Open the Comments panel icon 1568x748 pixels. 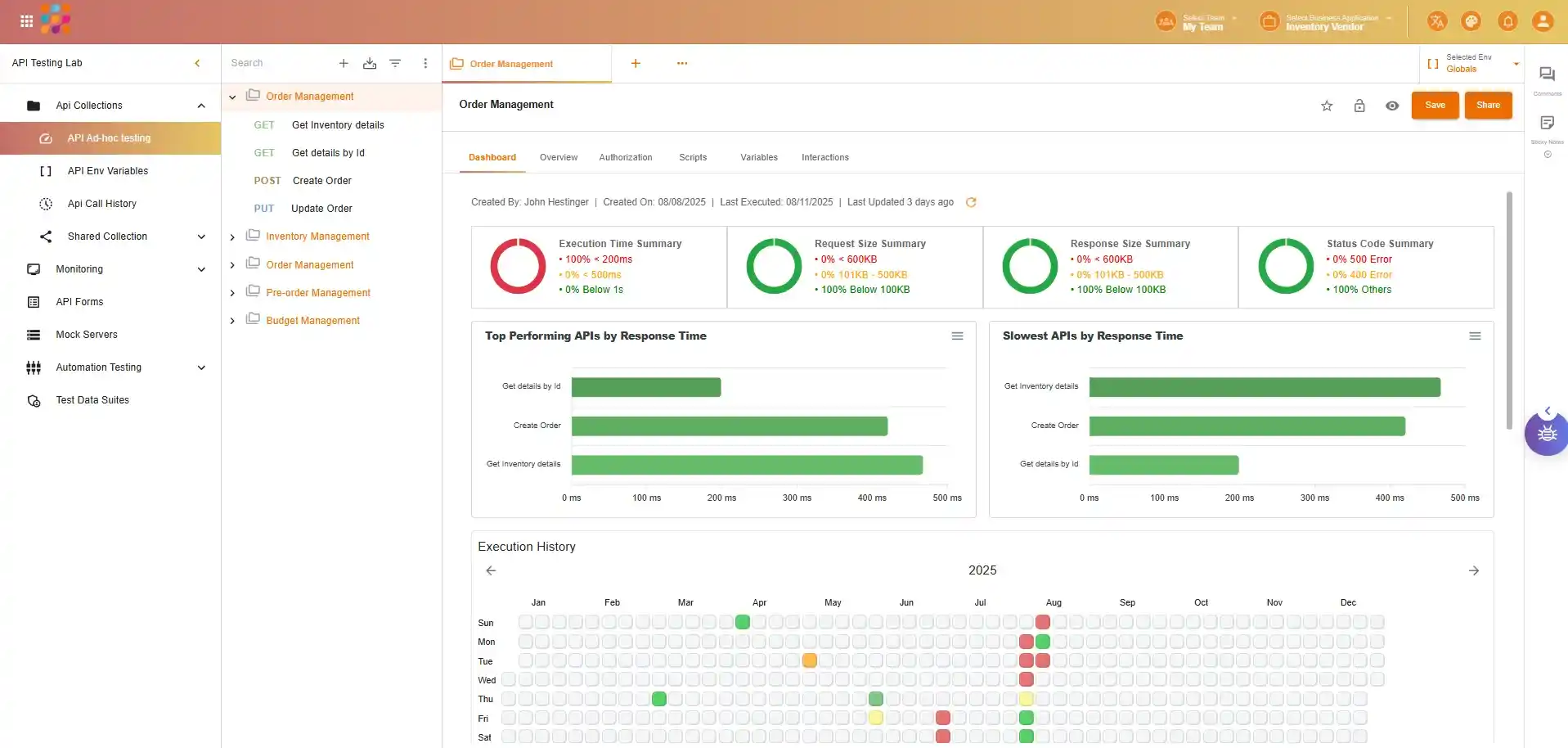[1547, 74]
